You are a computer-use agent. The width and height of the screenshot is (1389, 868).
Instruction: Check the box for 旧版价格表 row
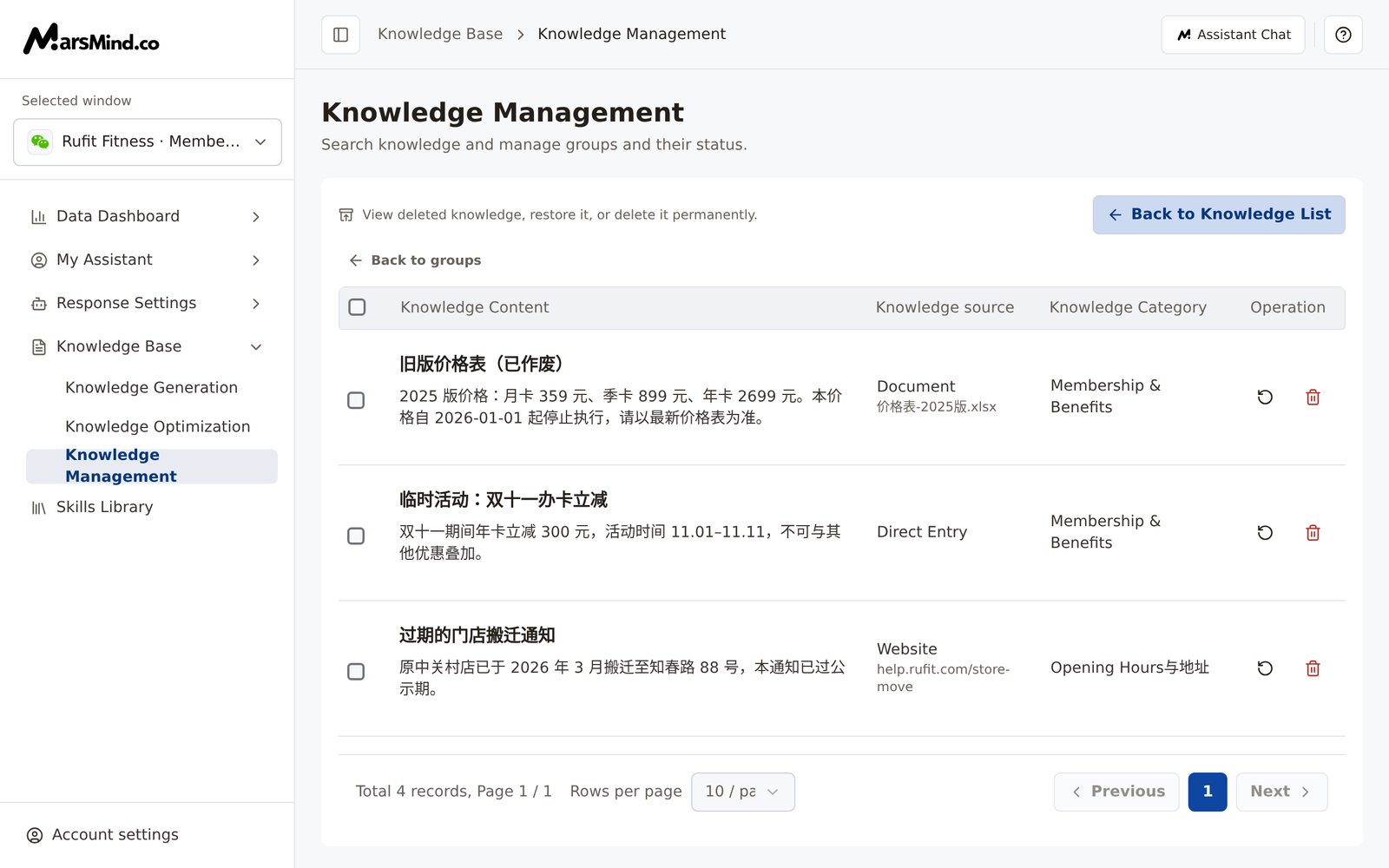tap(356, 400)
